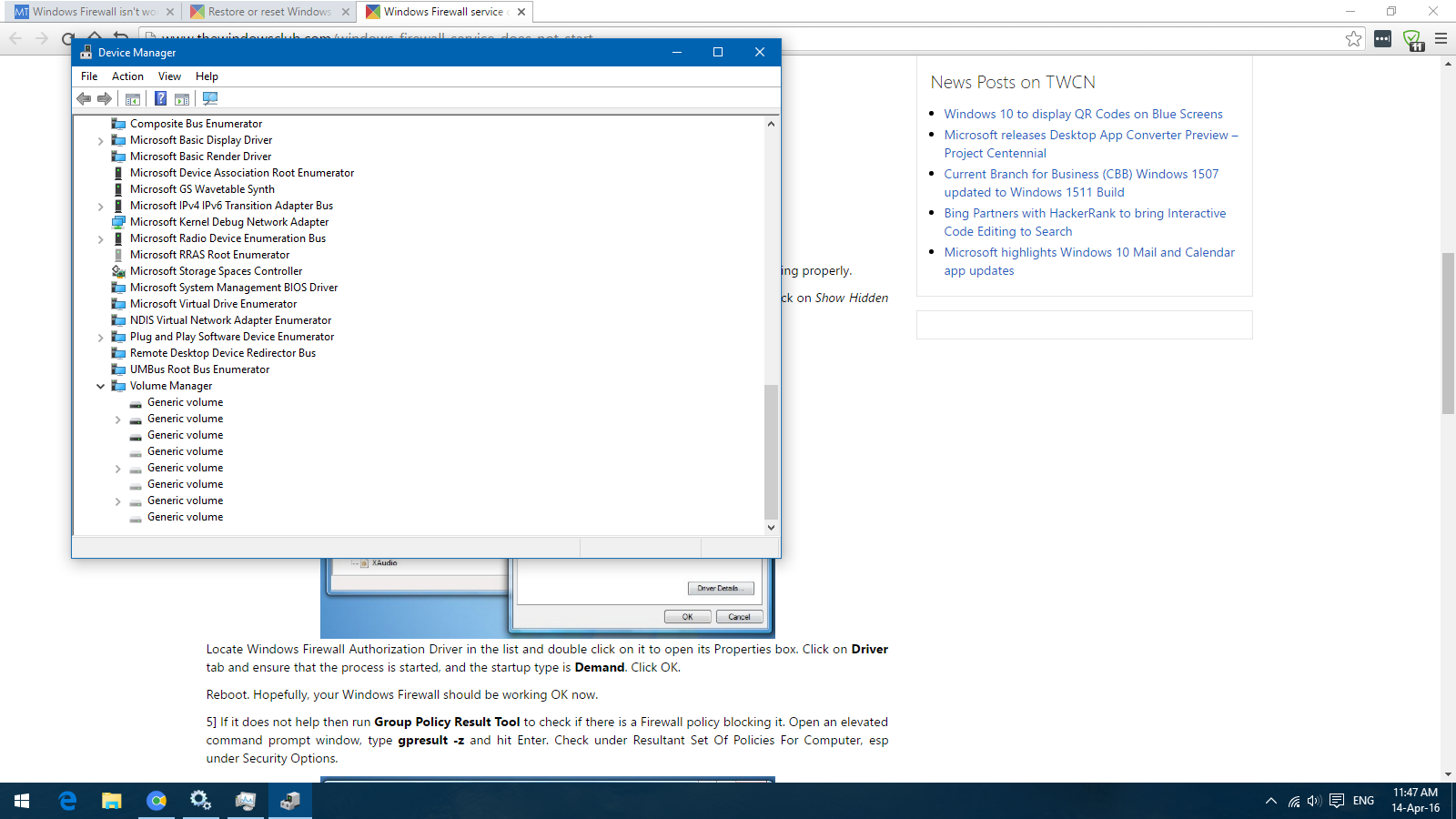Expand Microsoft IPv4 IPv6 Transition Adapter Bus
The height and width of the screenshot is (819, 1456).
(x=100, y=207)
